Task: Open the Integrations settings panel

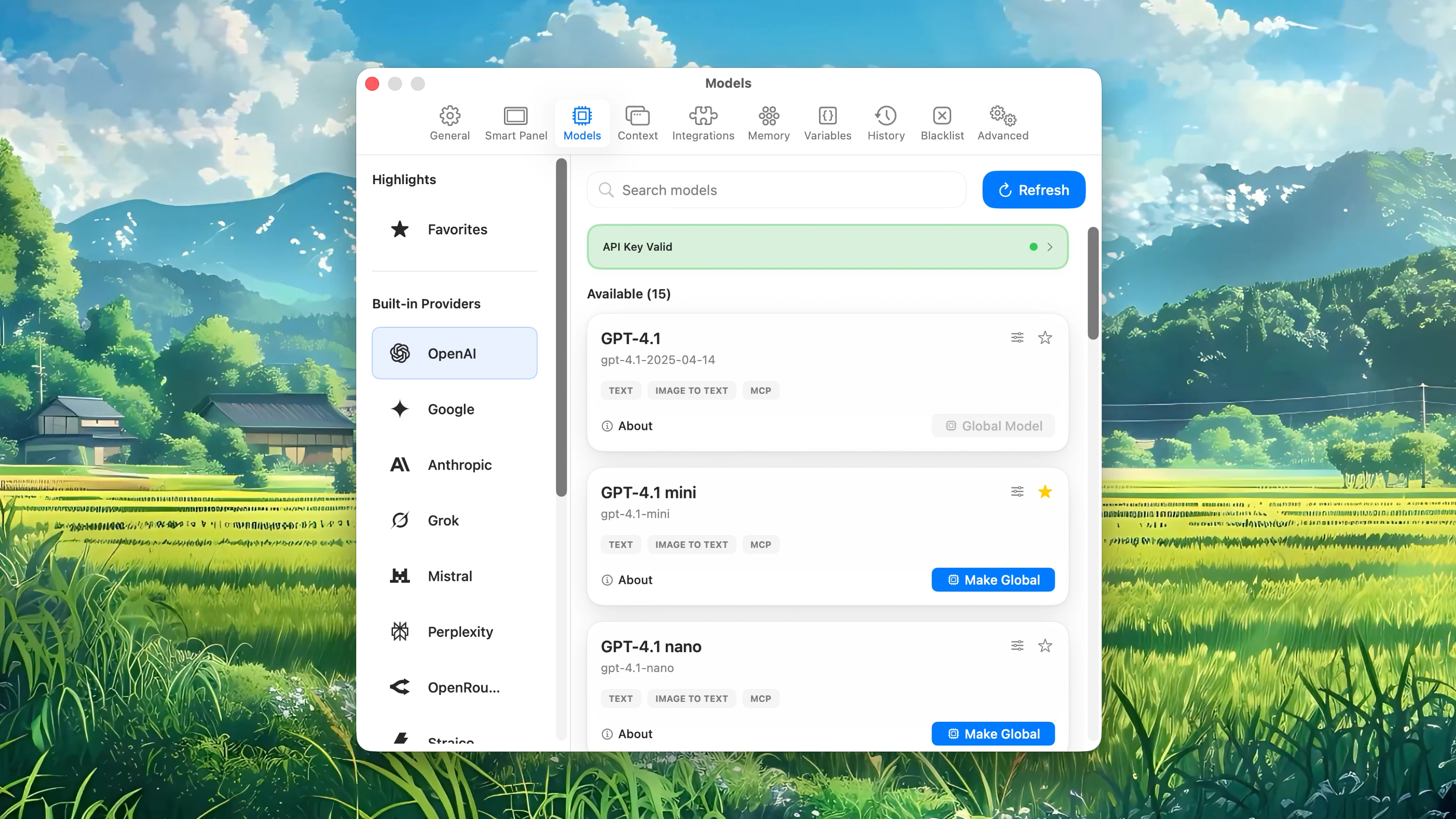Action: click(702, 123)
